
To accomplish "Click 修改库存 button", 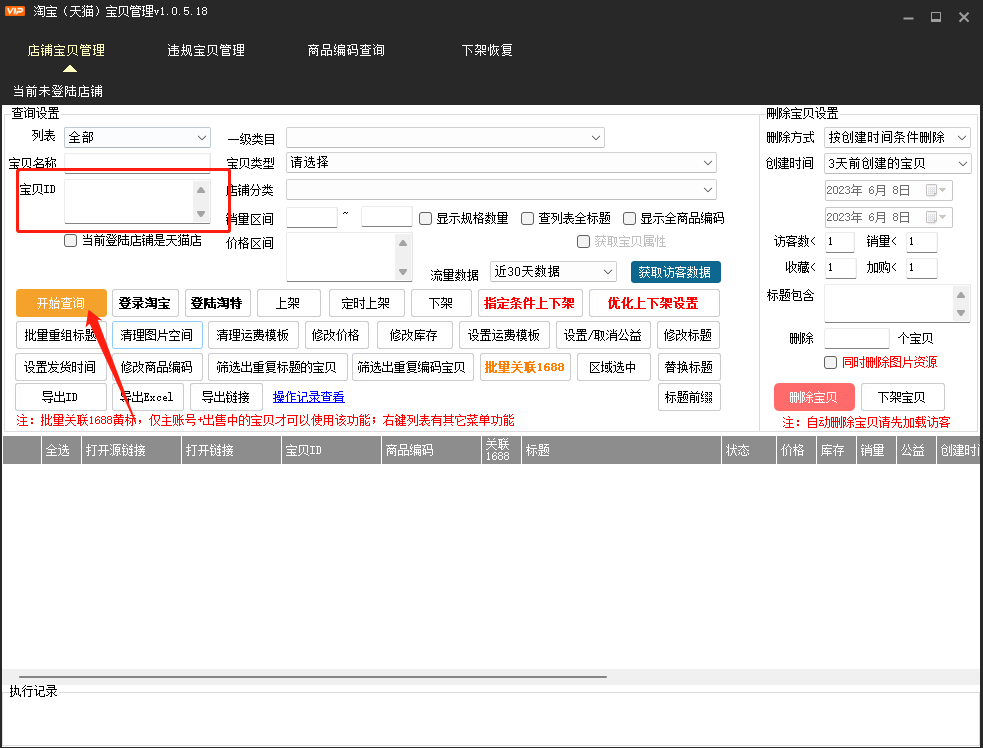I will (x=414, y=335).
